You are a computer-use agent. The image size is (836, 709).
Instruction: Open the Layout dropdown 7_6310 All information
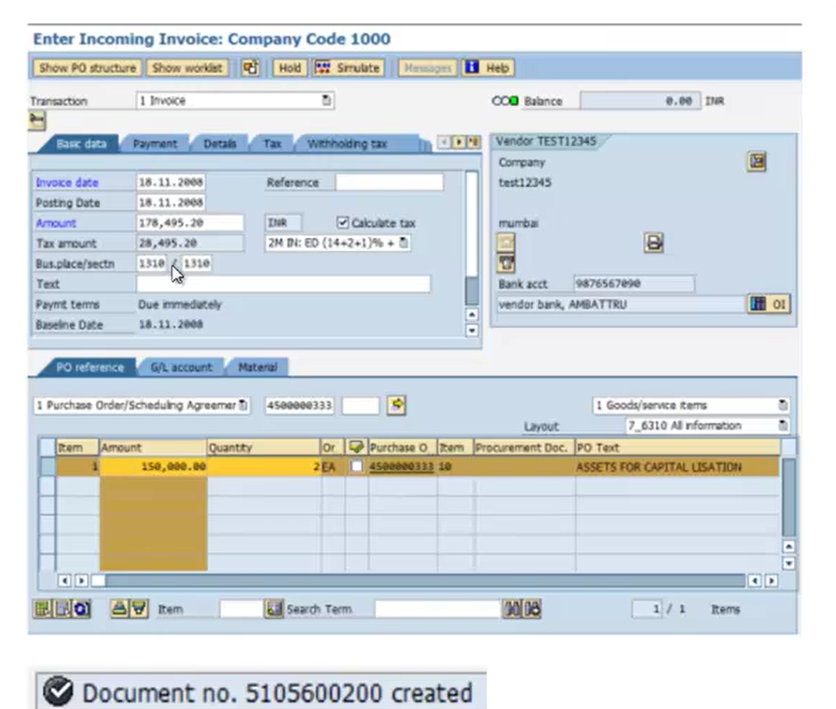[707, 425]
